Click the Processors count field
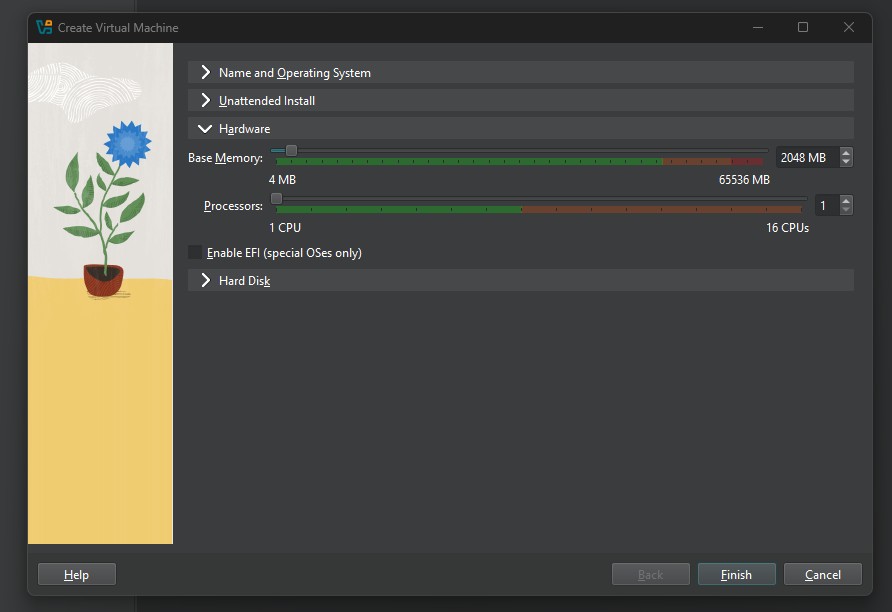The width and height of the screenshot is (892, 612). 825,206
